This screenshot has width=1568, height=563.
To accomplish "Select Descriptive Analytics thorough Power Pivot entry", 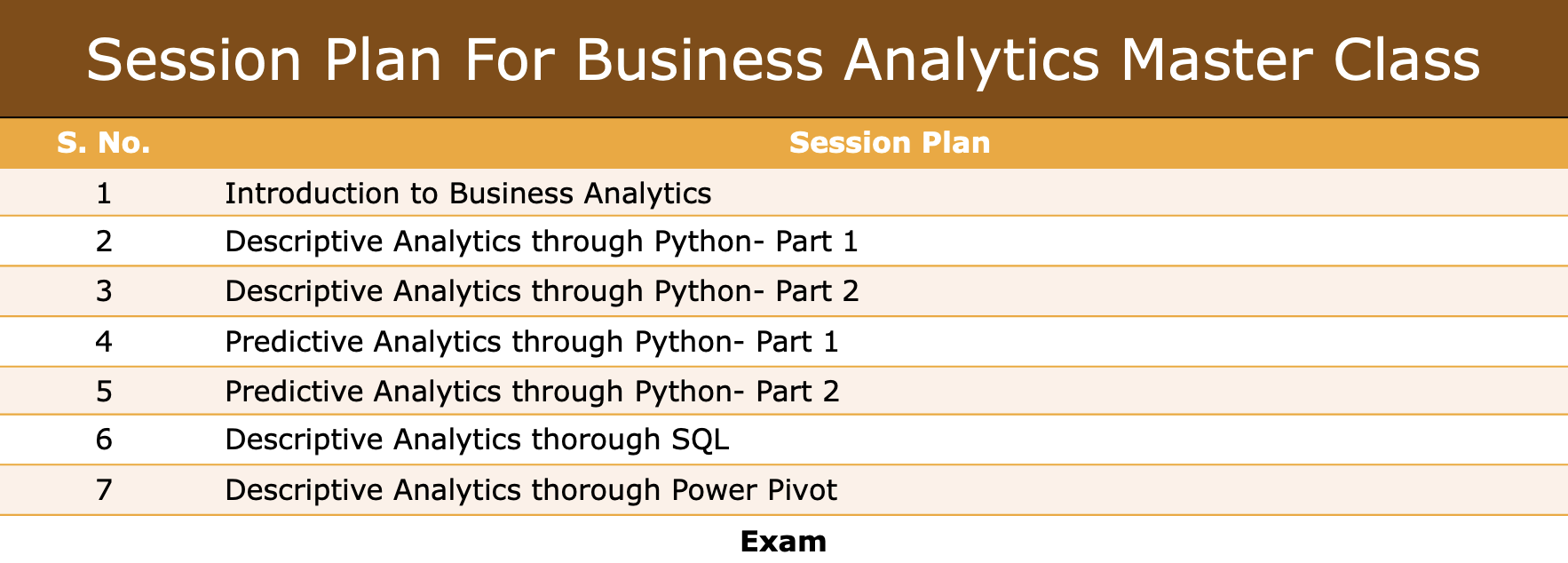I will 531,490.
